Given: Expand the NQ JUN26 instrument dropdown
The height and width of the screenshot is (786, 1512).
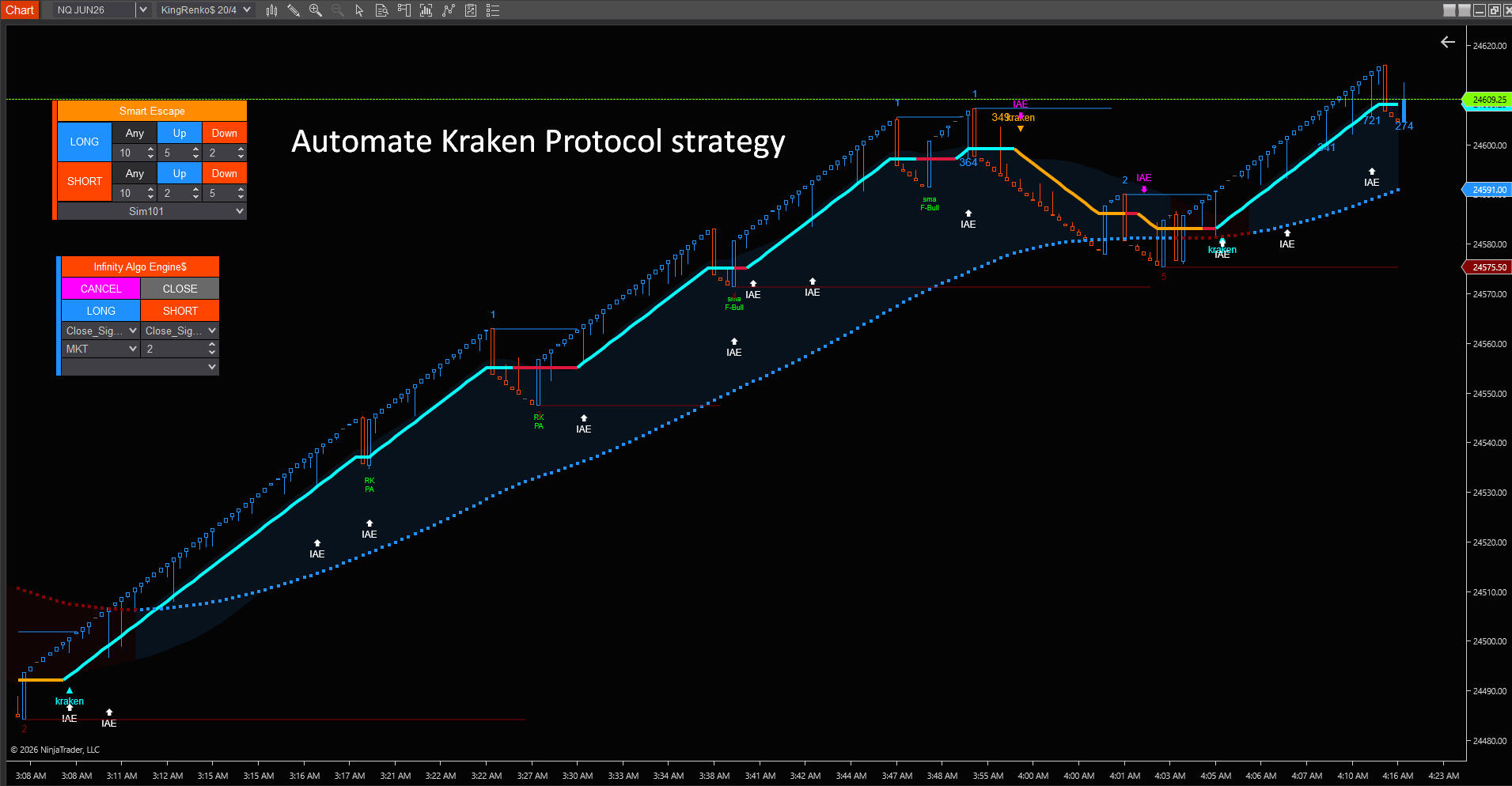Looking at the screenshot, I should pos(142,10).
